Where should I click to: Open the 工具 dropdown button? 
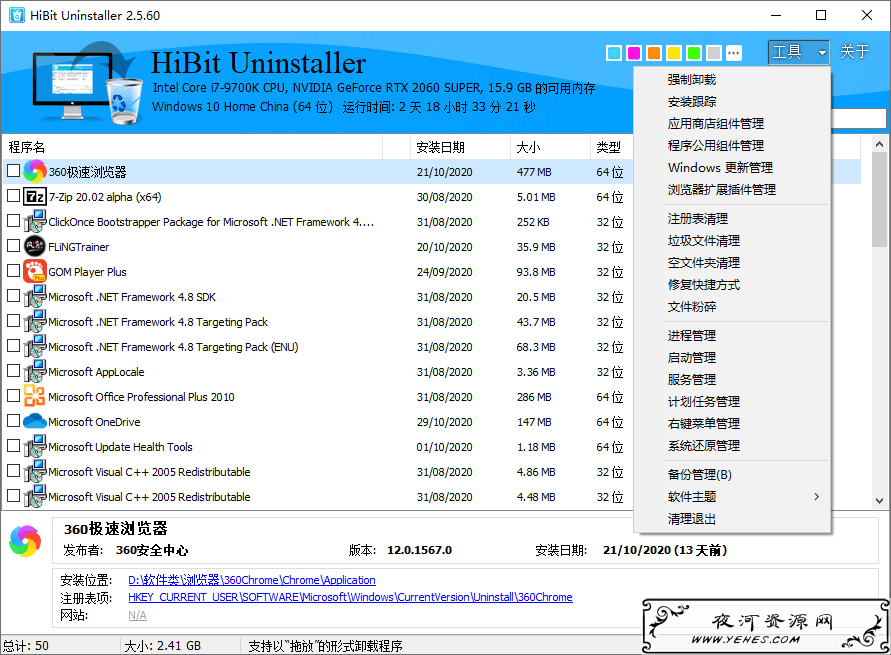(x=798, y=52)
